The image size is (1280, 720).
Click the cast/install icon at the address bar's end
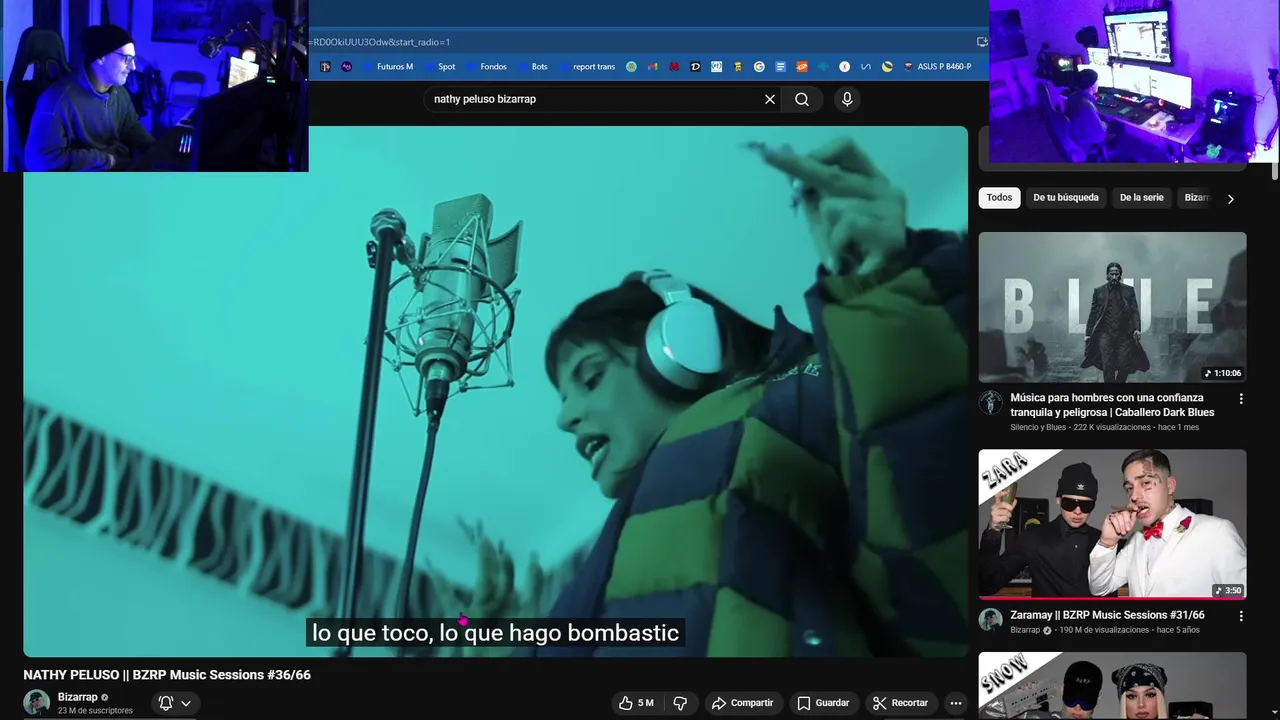point(981,42)
